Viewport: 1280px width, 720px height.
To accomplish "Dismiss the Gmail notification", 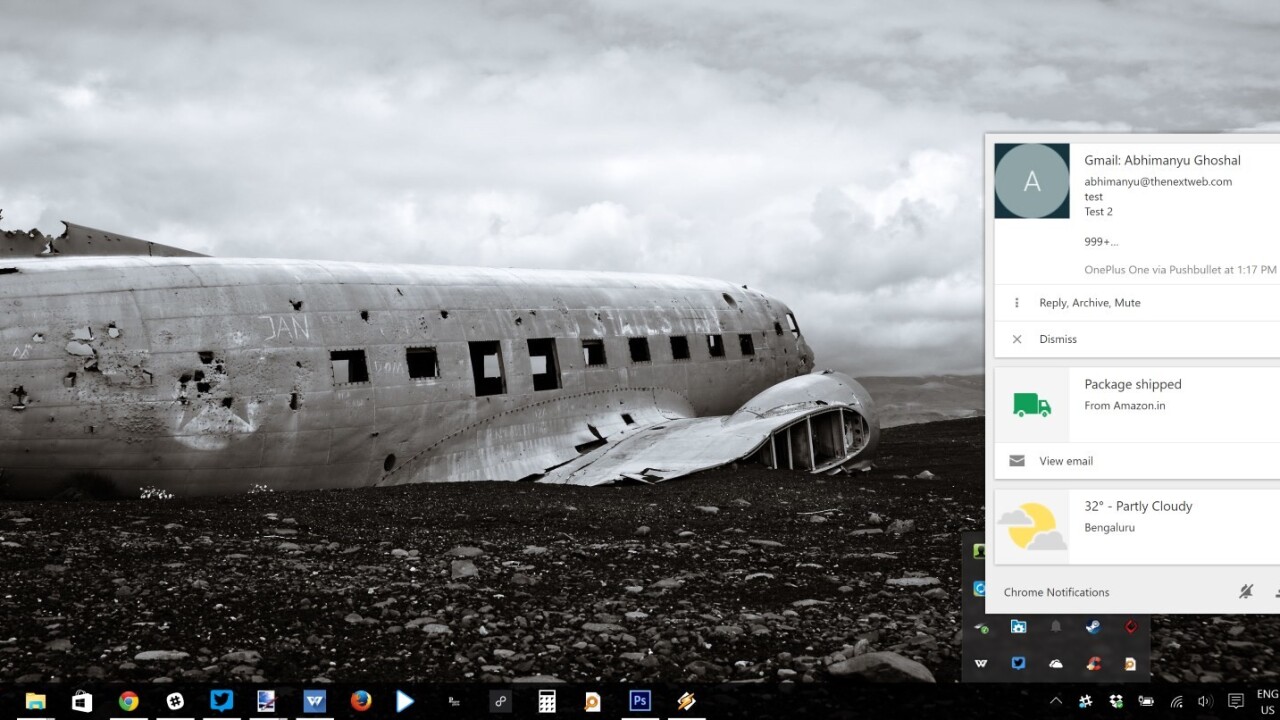I will click(x=1057, y=339).
